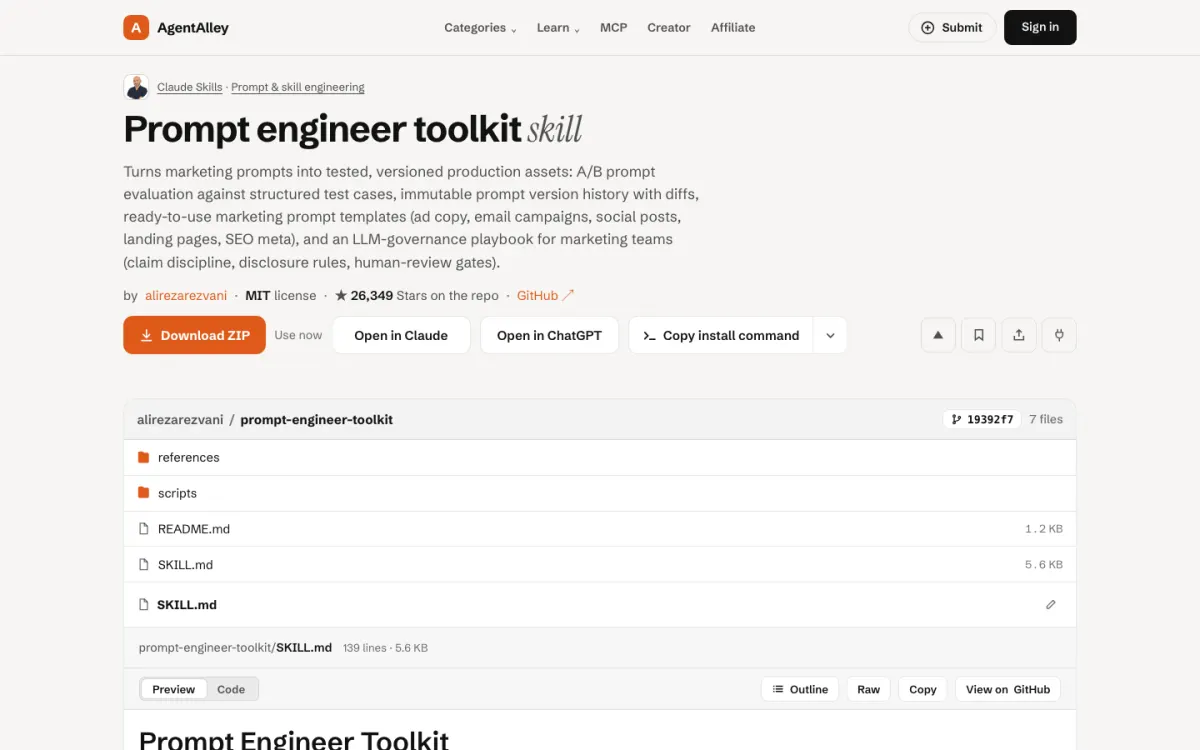Open the Outline panel button
Screen dimensions: 1200x750
800,689
